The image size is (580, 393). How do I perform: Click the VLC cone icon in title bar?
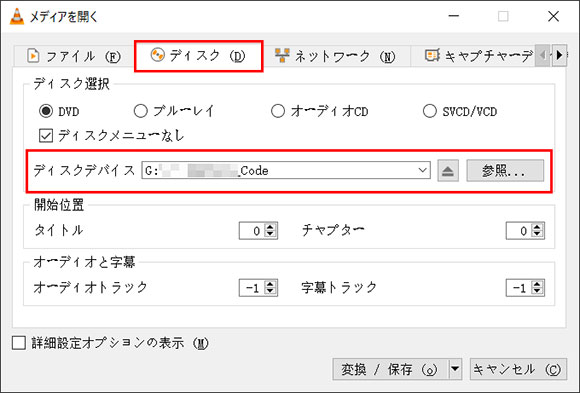coord(17,17)
